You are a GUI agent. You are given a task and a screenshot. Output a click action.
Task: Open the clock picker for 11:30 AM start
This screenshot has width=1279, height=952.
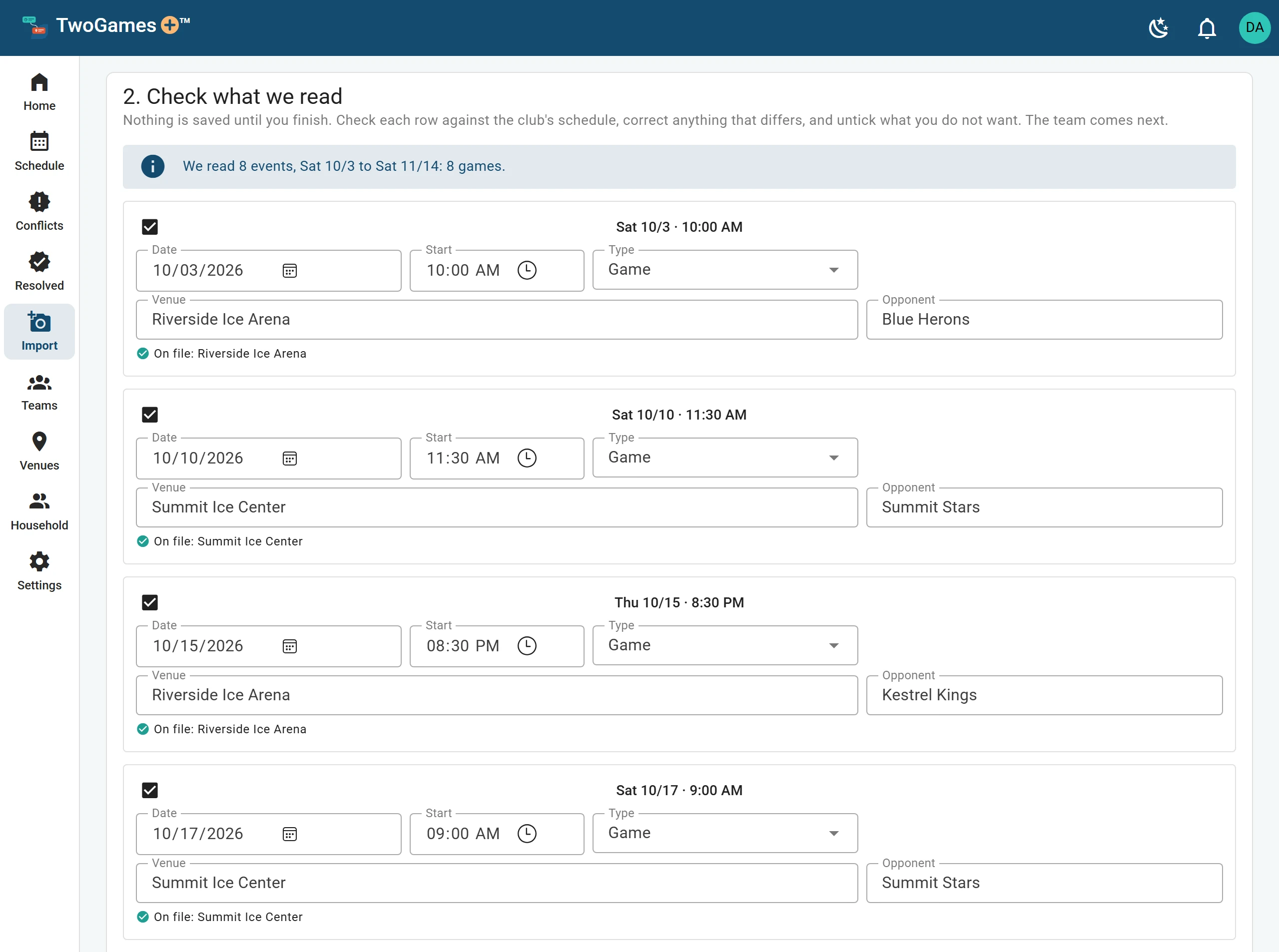(527, 458)
